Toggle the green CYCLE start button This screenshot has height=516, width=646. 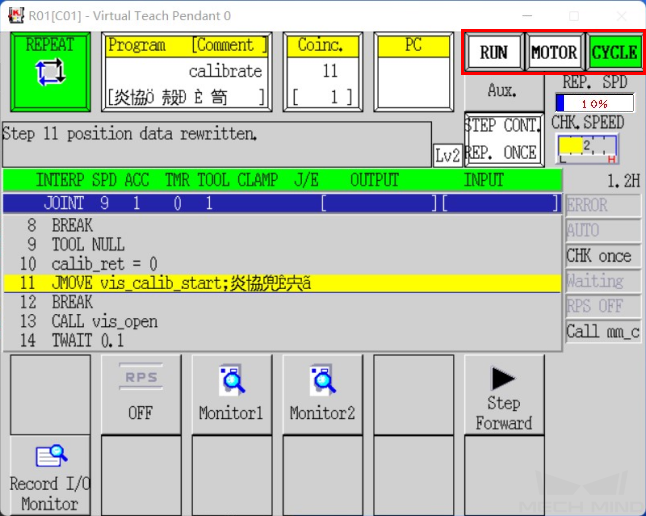614,52
